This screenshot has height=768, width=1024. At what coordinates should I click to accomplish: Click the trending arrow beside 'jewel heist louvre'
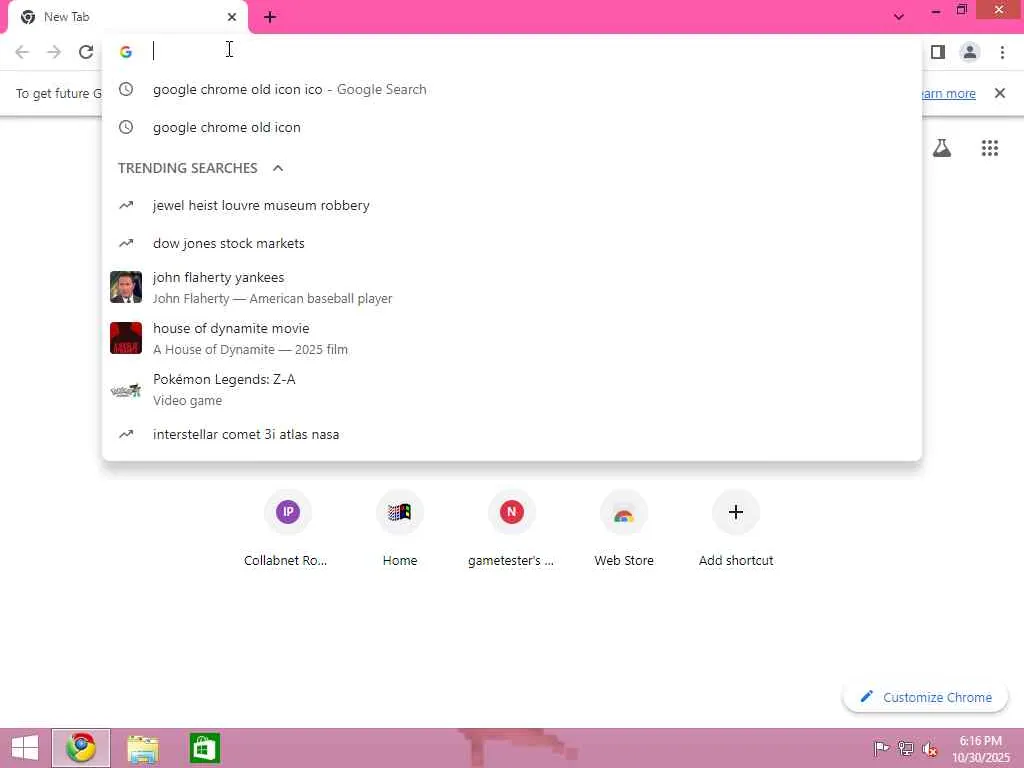tap(126, 205)
